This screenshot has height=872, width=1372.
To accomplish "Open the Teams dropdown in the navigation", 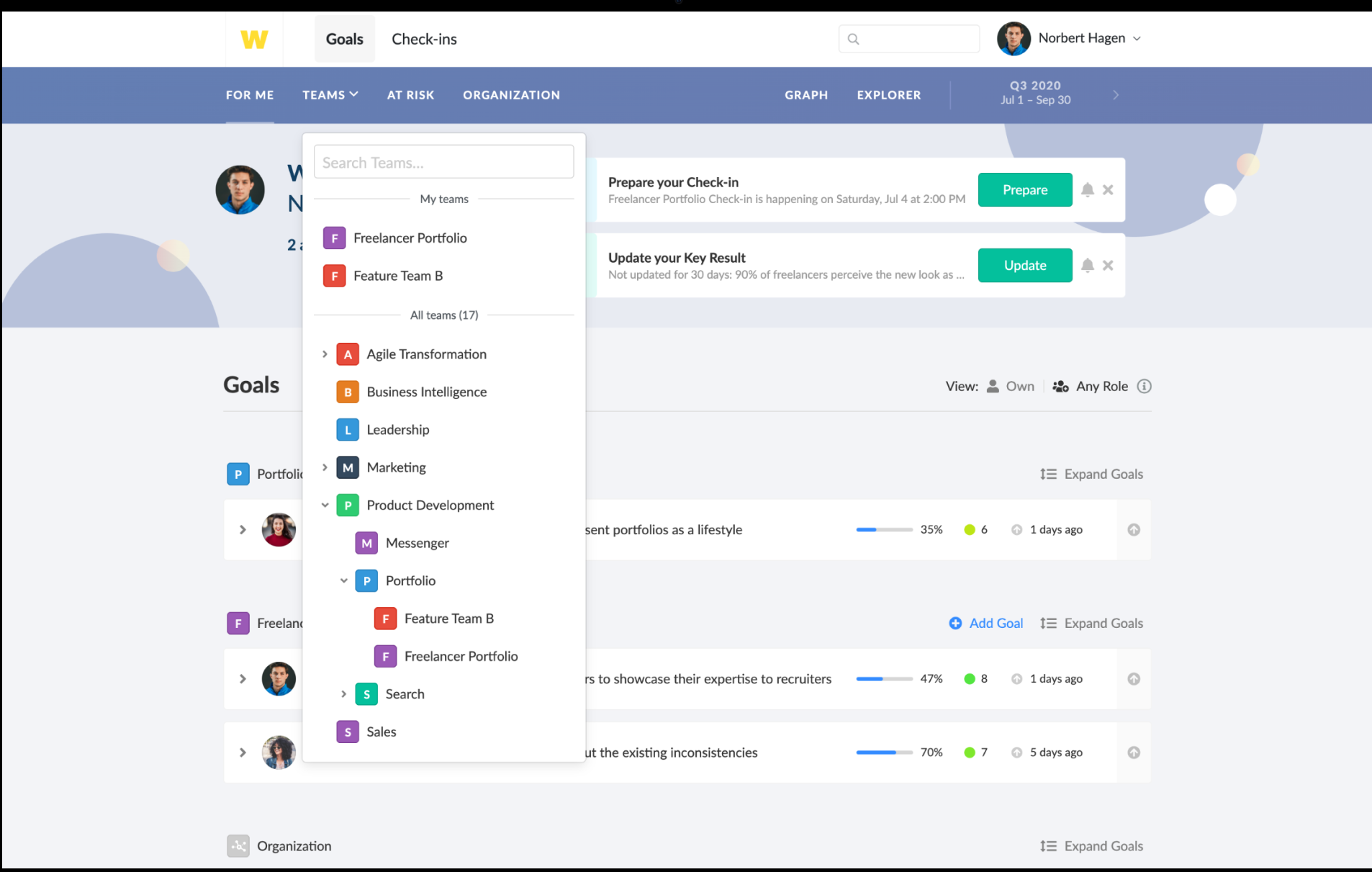I will pyautogui.click(x=330, y=94).
